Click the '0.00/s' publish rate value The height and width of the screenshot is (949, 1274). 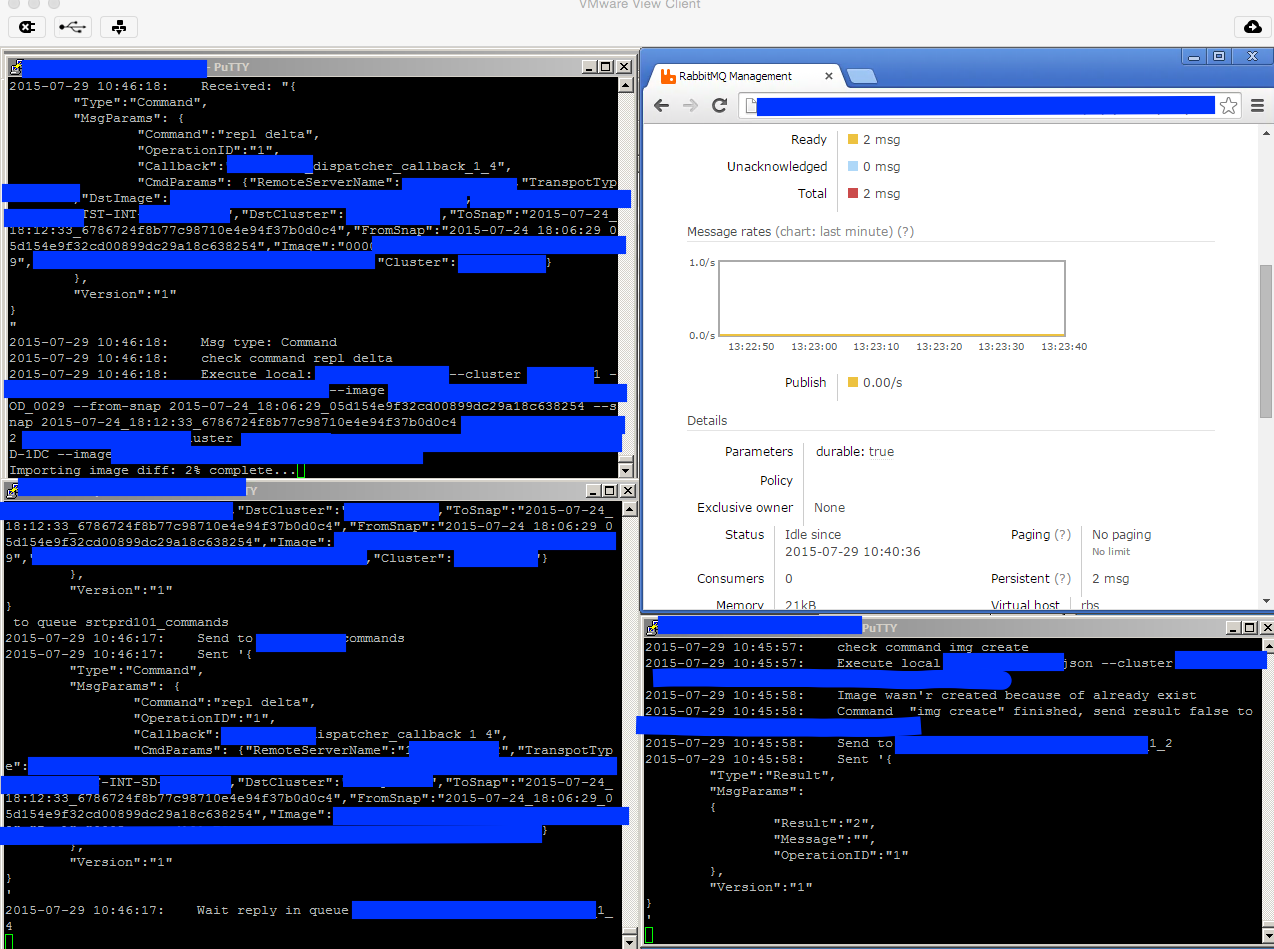(x=882, y=383)
